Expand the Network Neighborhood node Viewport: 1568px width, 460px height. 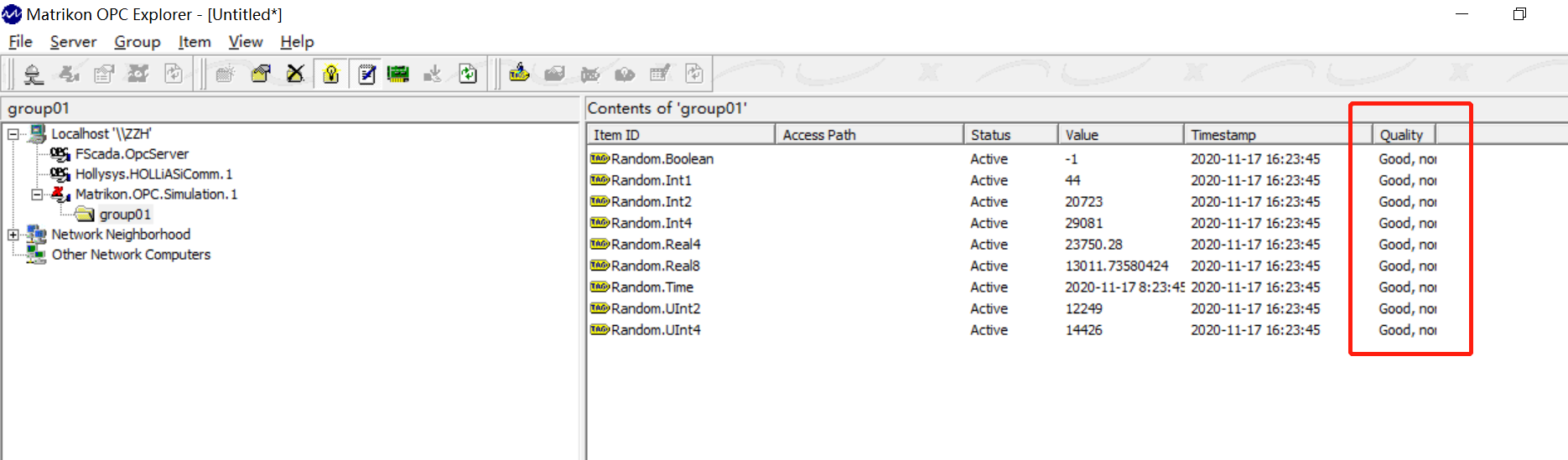pos(13,235)
